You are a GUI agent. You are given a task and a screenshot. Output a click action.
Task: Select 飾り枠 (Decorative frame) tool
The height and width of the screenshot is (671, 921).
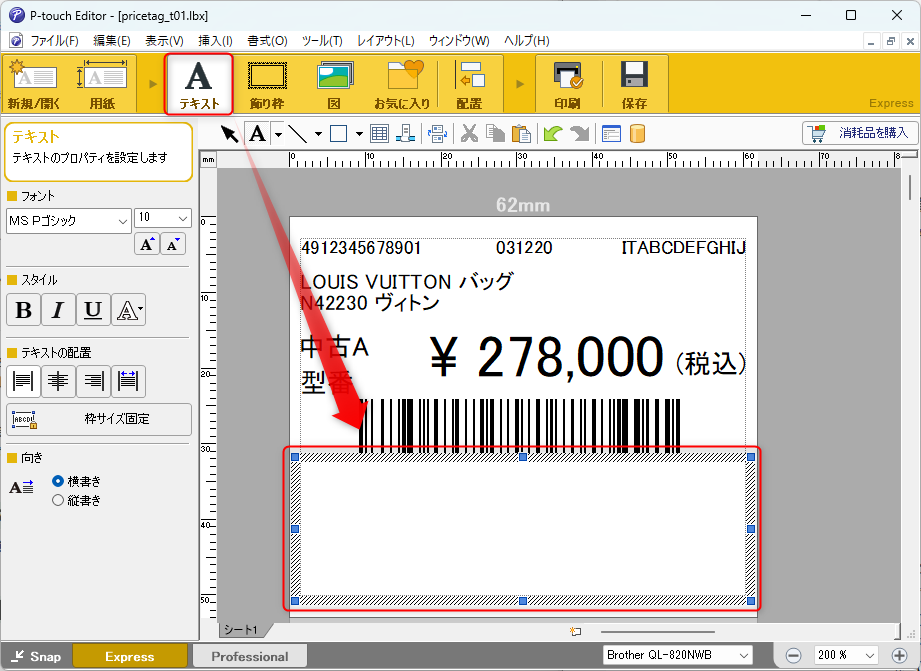tap(267, 85)
